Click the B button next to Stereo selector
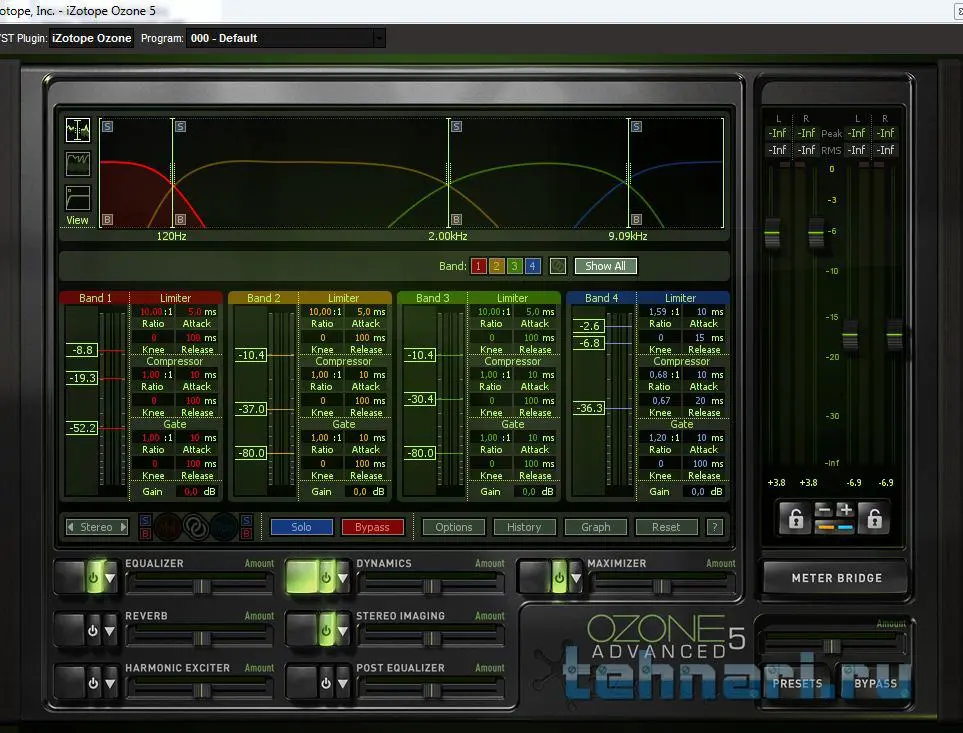This screenshot has width=963, height=733. tap(146, 533)
